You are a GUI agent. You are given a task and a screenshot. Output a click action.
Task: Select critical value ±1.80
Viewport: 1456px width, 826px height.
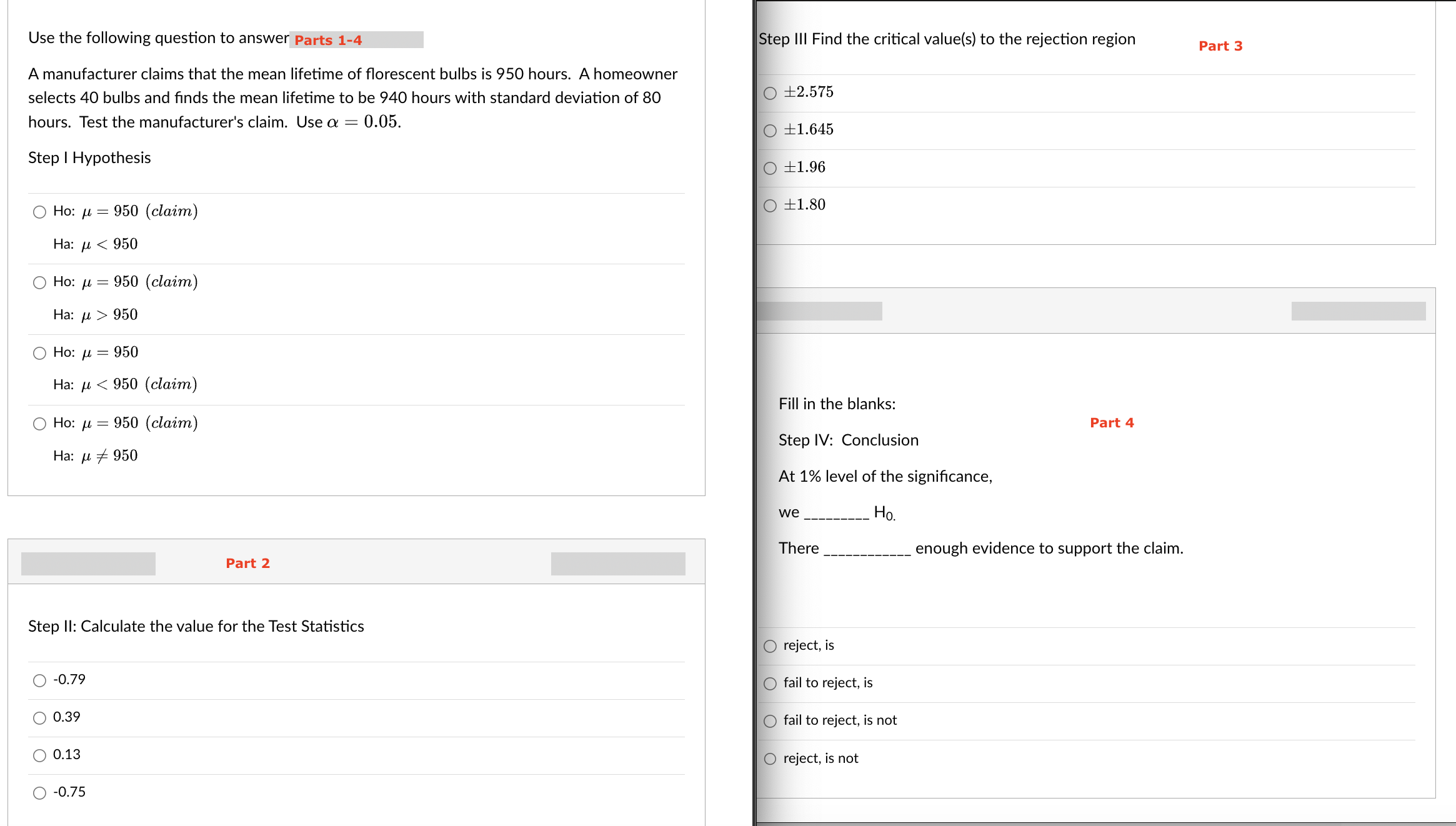click(770, 206)
